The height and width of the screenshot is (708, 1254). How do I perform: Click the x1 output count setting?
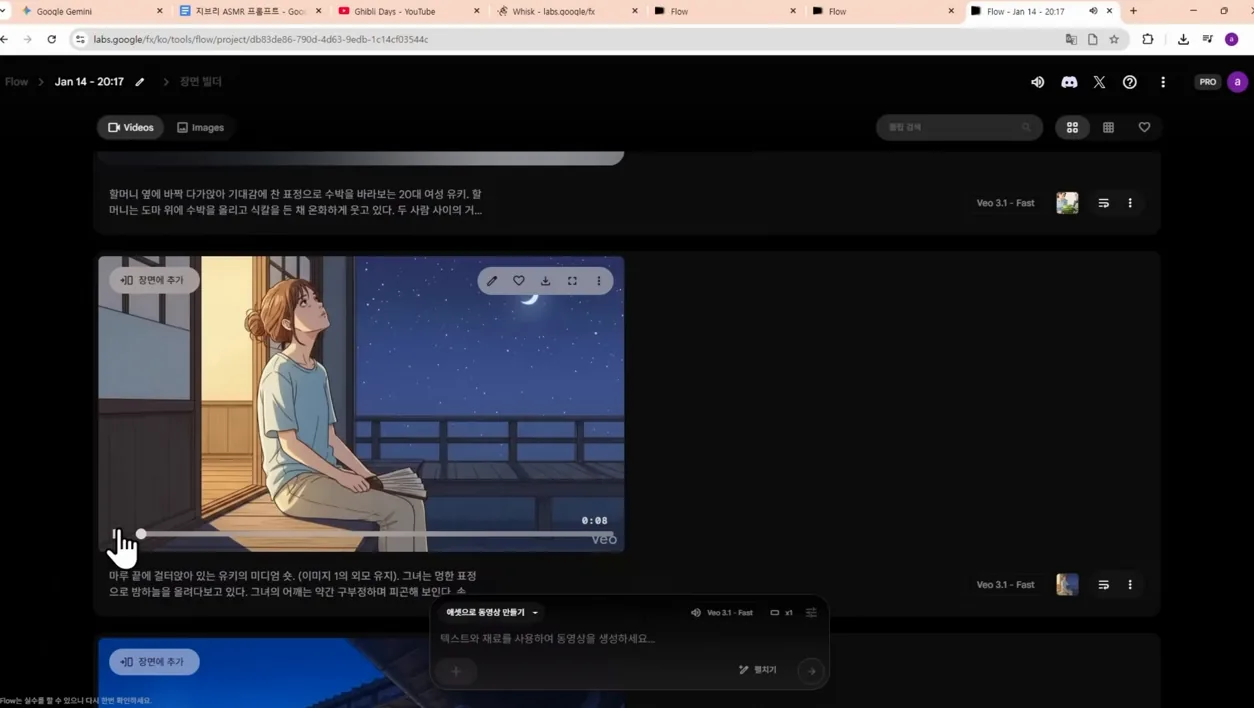(x=781, y=612)
